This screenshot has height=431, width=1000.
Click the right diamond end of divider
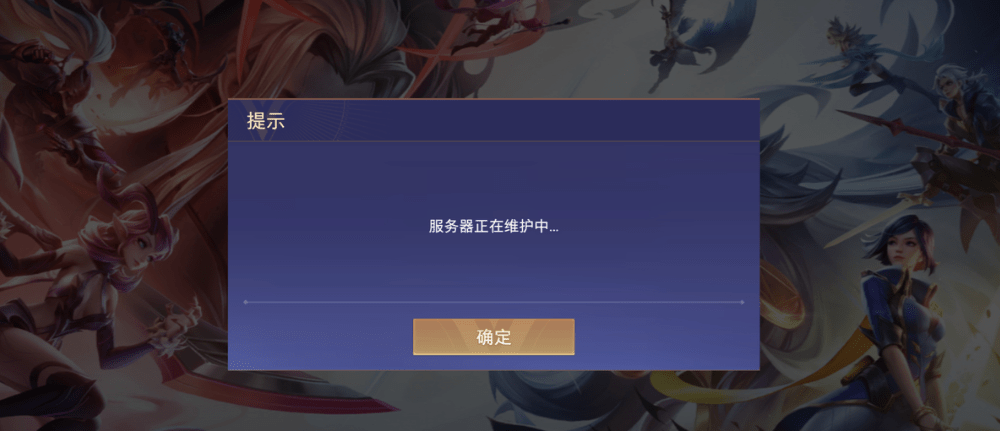pyautogui.click(x=742, y=302)
